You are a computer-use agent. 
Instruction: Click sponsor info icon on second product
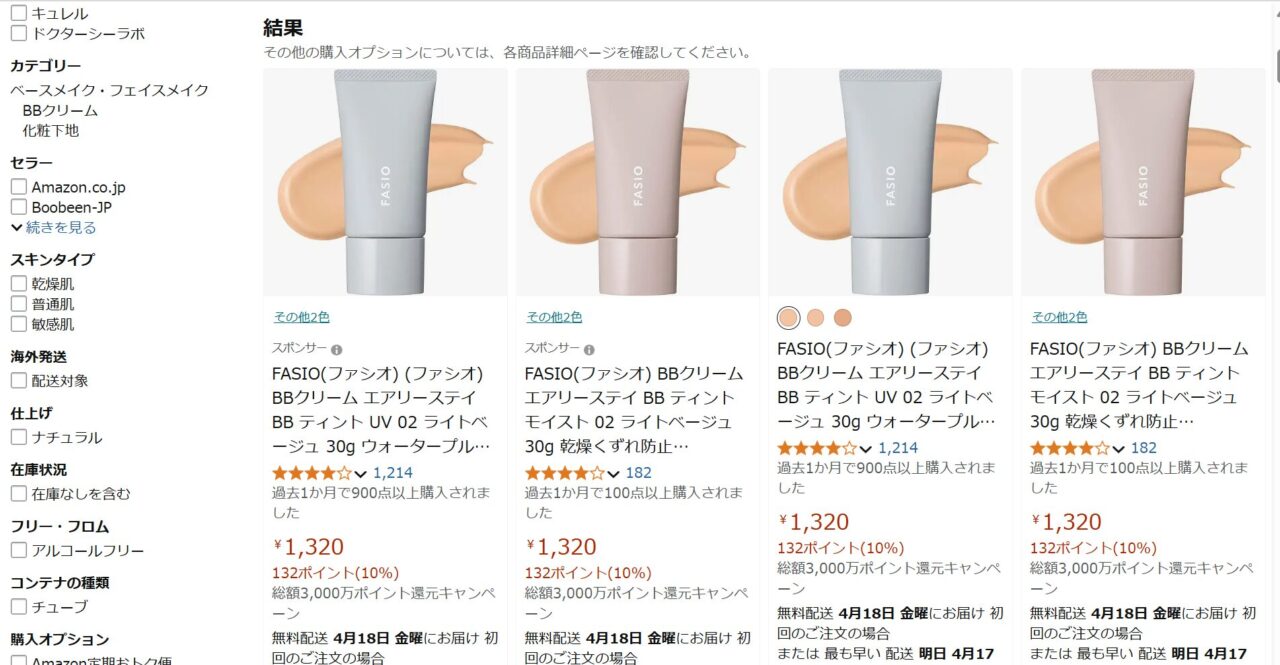coord(589,350)
